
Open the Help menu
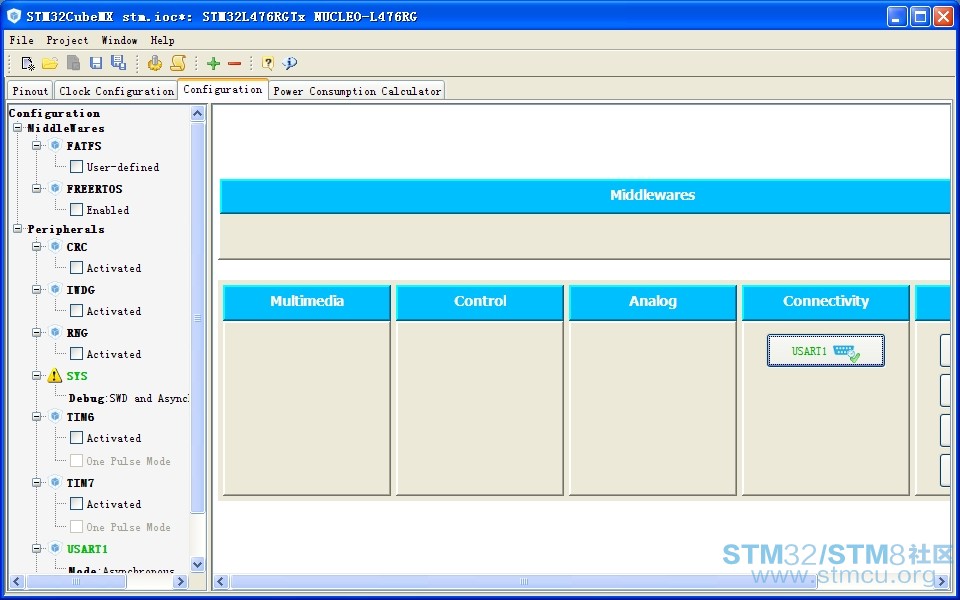pyautogui.click(x=163, y=40)
